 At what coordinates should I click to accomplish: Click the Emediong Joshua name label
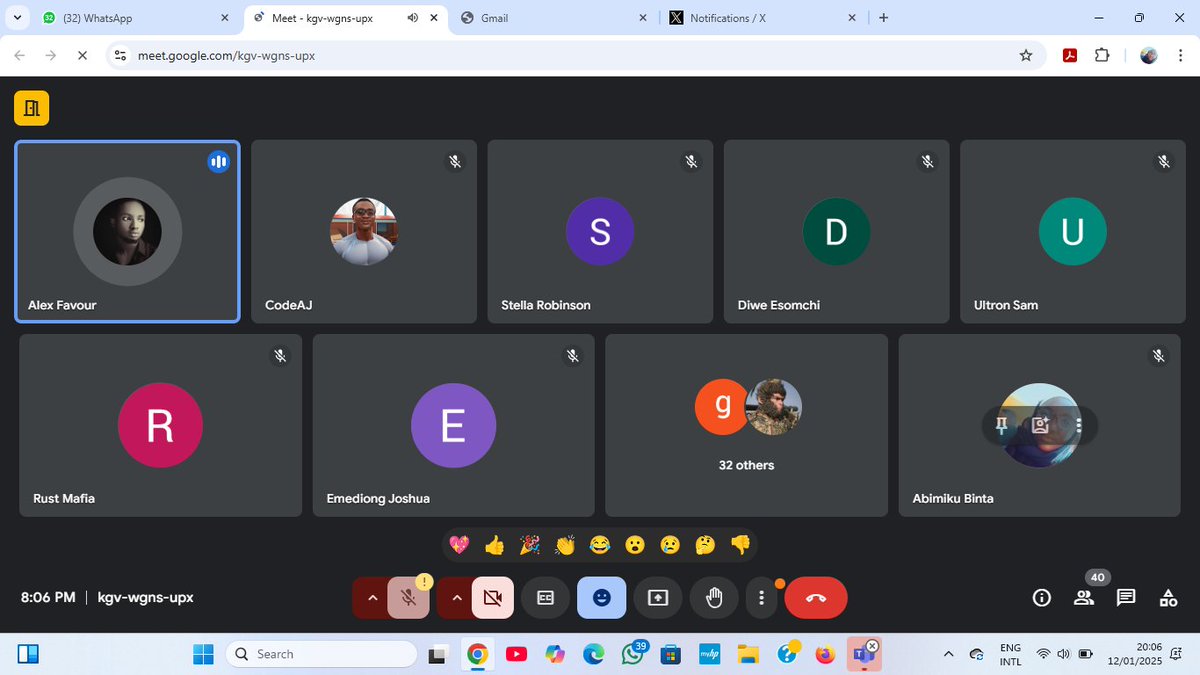click(x=378, y=498)
